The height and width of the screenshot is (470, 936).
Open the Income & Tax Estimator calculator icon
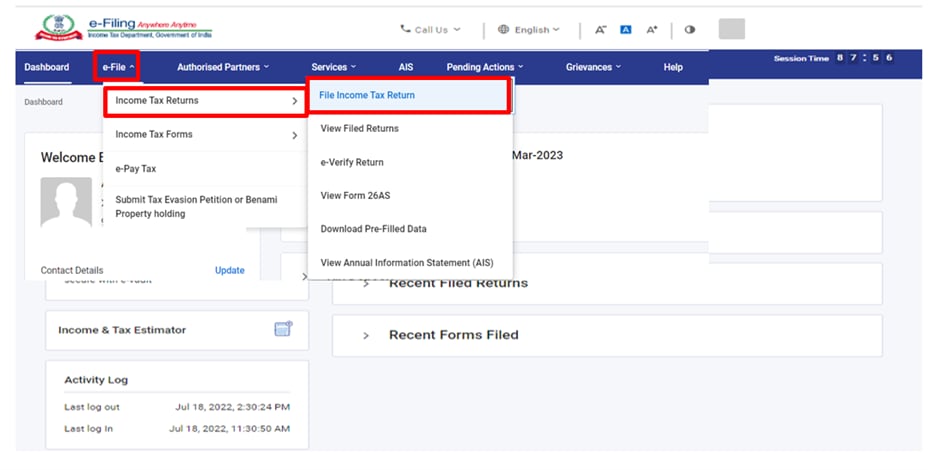click(283, 329)
